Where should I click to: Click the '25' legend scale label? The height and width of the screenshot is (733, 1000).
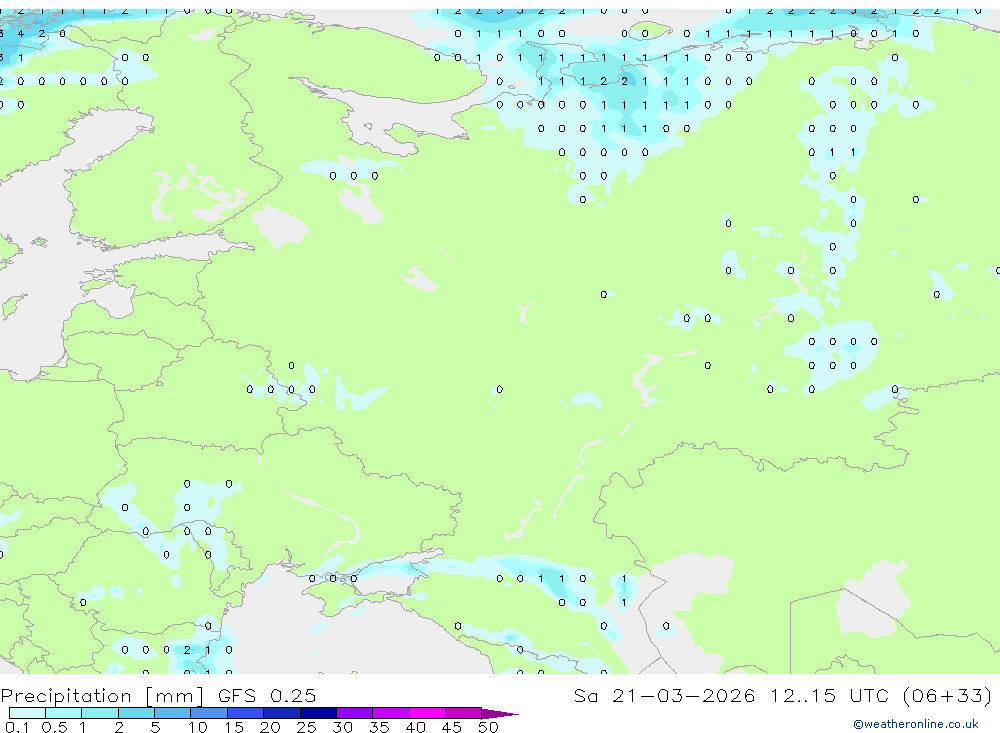pos(306,727)
